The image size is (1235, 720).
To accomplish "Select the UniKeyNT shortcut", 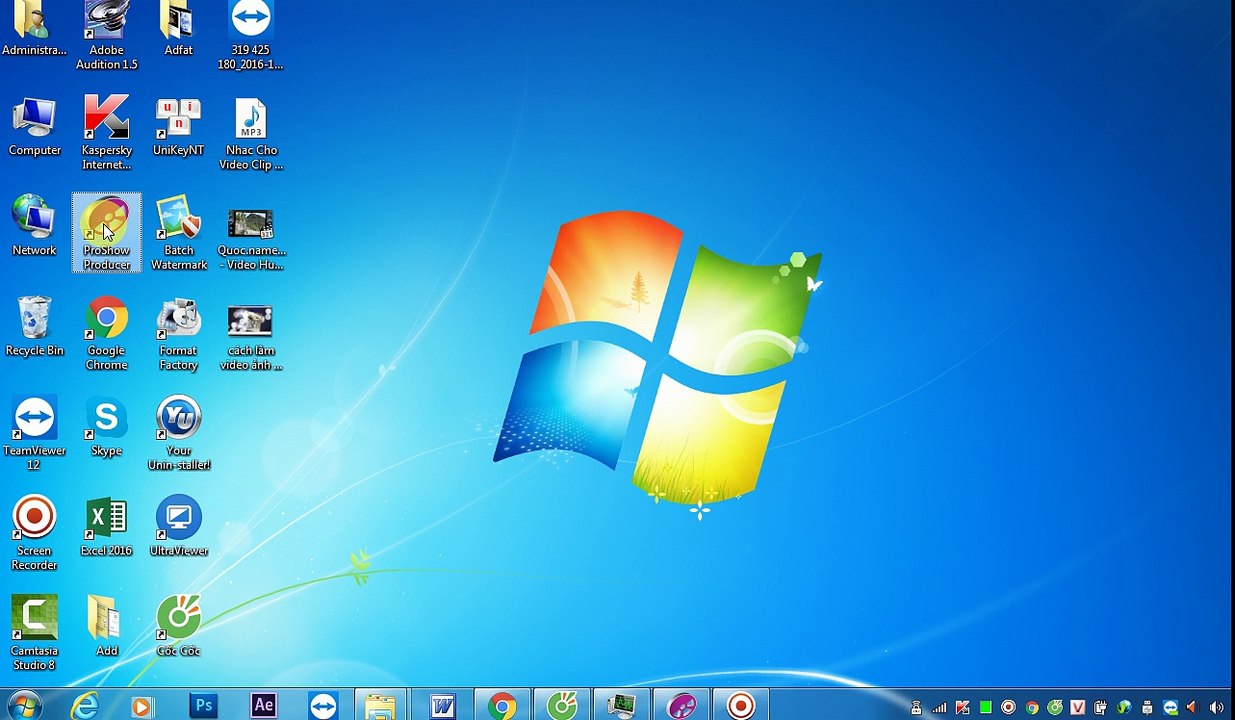I will tap(178, 128).
